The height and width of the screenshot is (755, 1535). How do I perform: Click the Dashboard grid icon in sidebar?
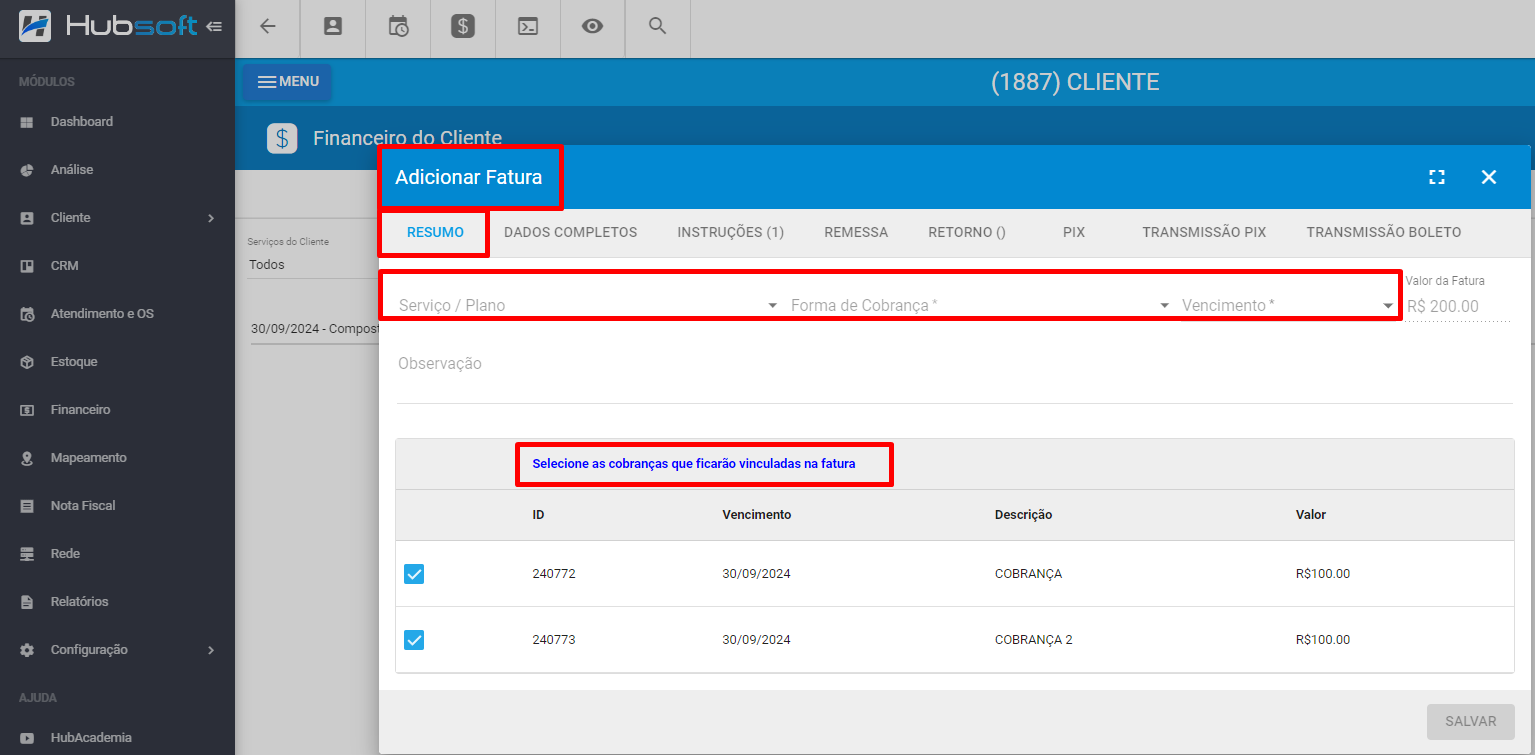point(27,122)
